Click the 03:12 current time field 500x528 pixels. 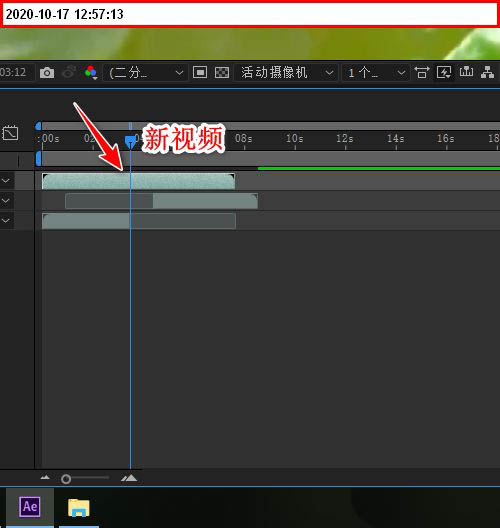16,72
